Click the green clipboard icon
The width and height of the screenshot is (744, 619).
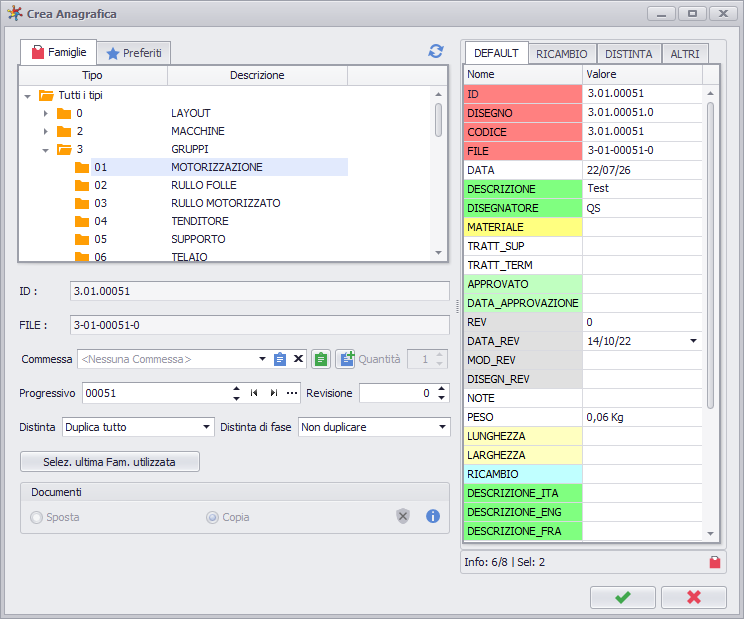321,359
